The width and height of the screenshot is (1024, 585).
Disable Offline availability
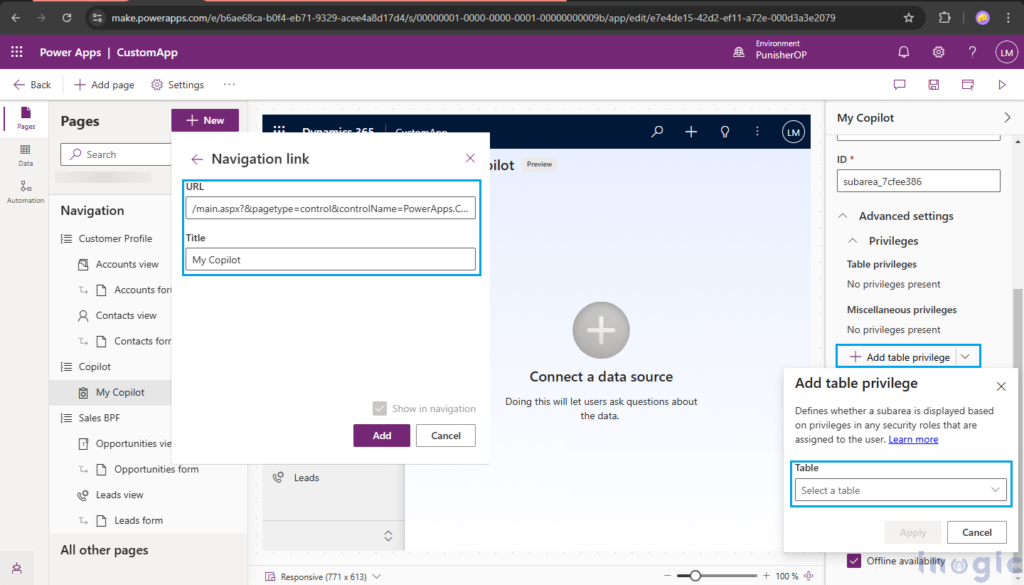(853, 561)
